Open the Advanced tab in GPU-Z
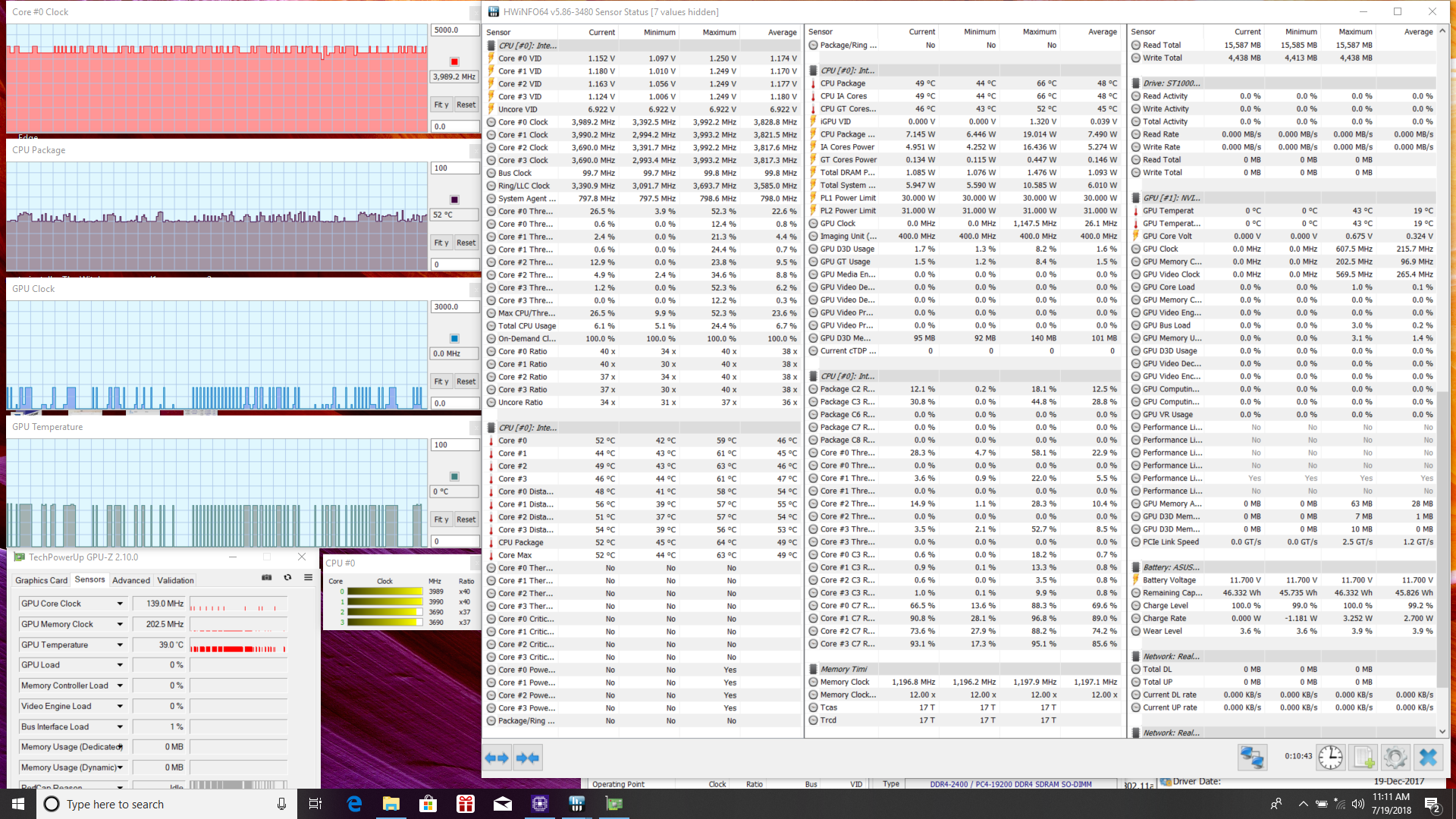Screen dimensions: 1456x819 [x=131, y=580]
